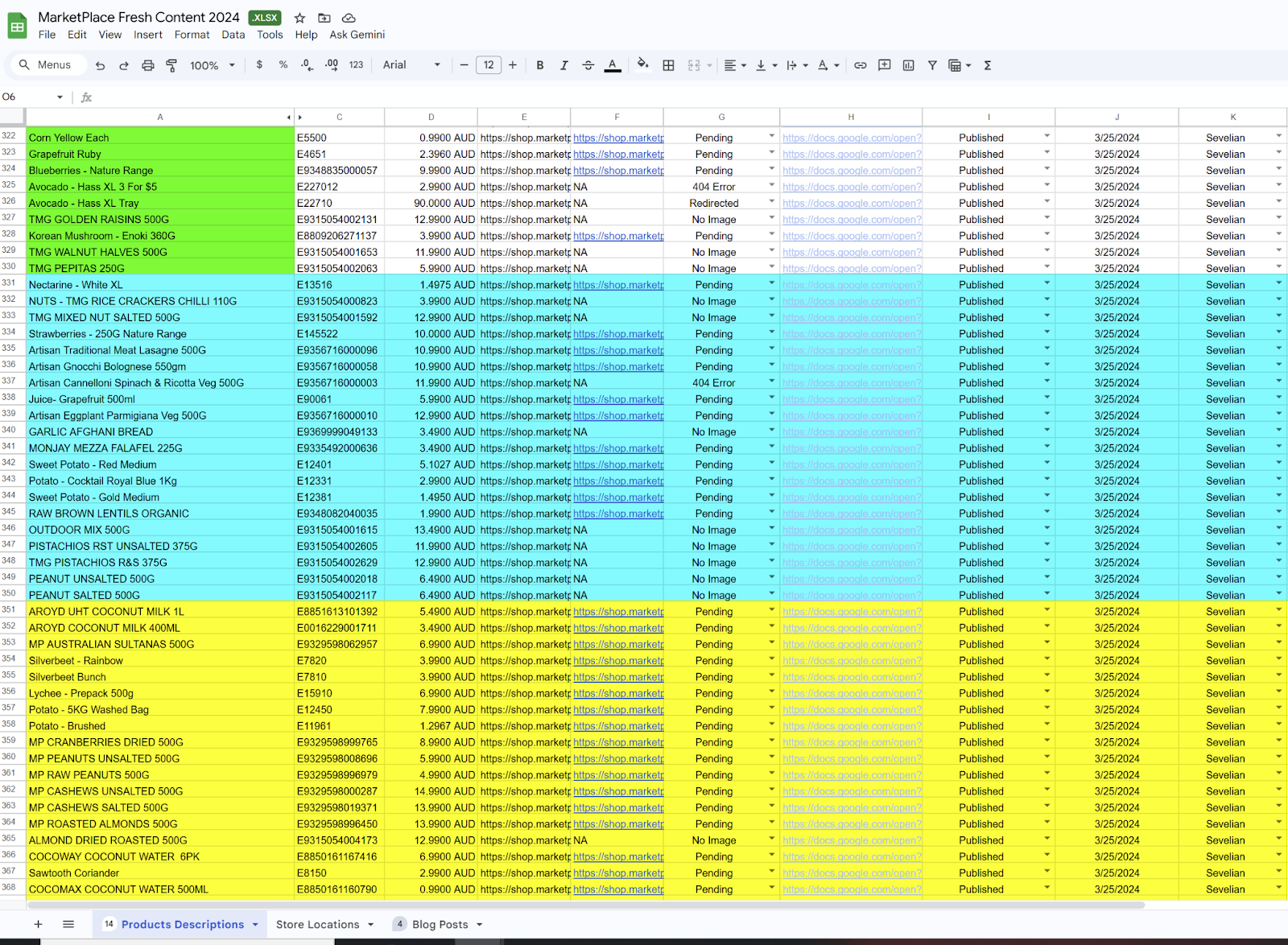Image resolution: width=1288 pixels, height=945 pixels.
Task: Rename the document title
Action: click(138, 17)
